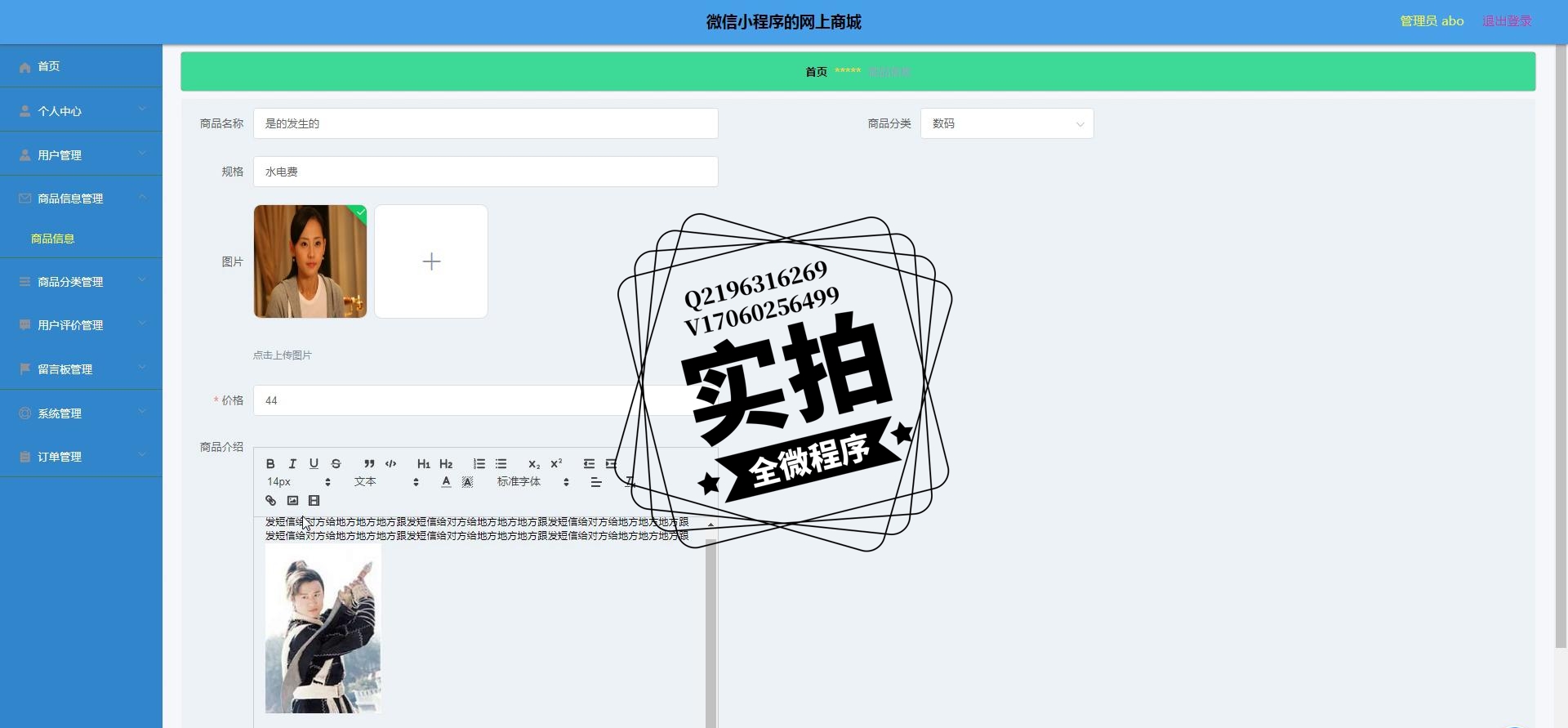Focus the 规格 input field
1568x728 pixels.
click(485, 172)
